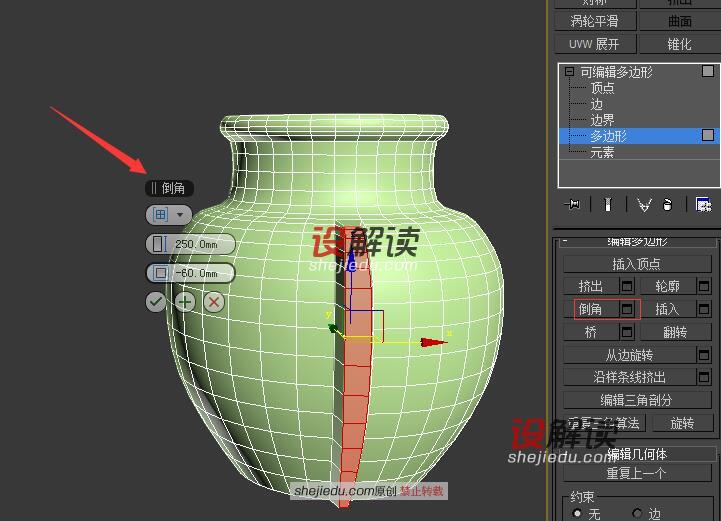Screen dimensions: 721x521
Task: Open the bevel group type dropdown
Action: click(x=169, y=215)
